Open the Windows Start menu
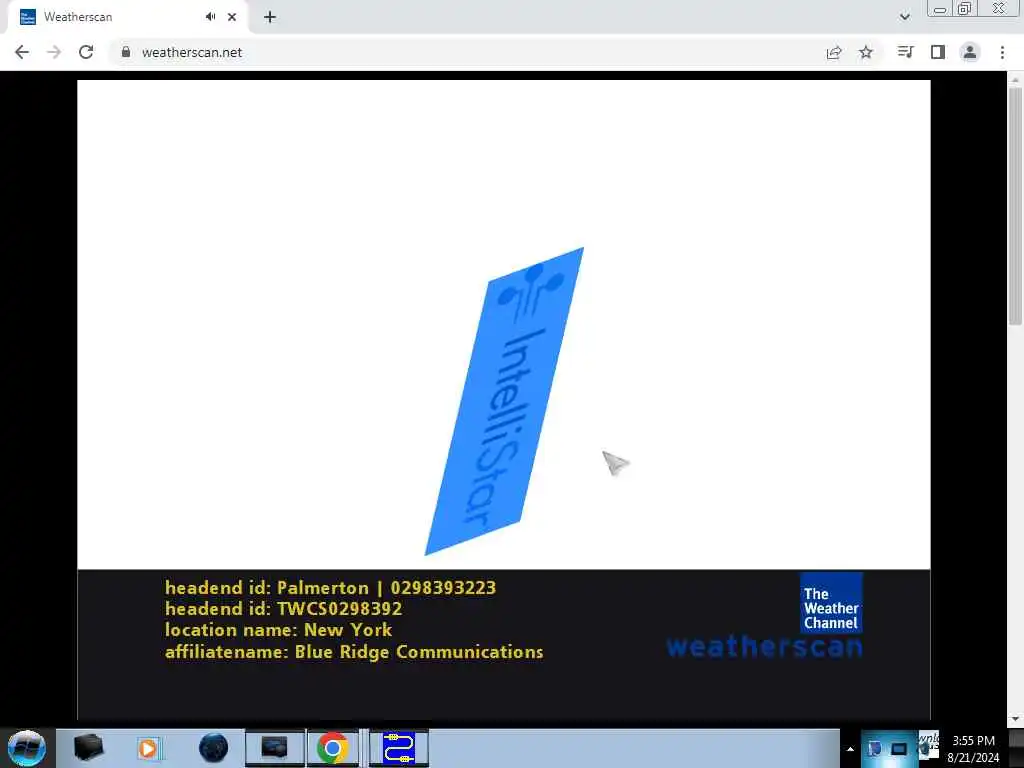The width and height of the screenshot is (1024, 768). pyautogui.click(x=27, y=748)
